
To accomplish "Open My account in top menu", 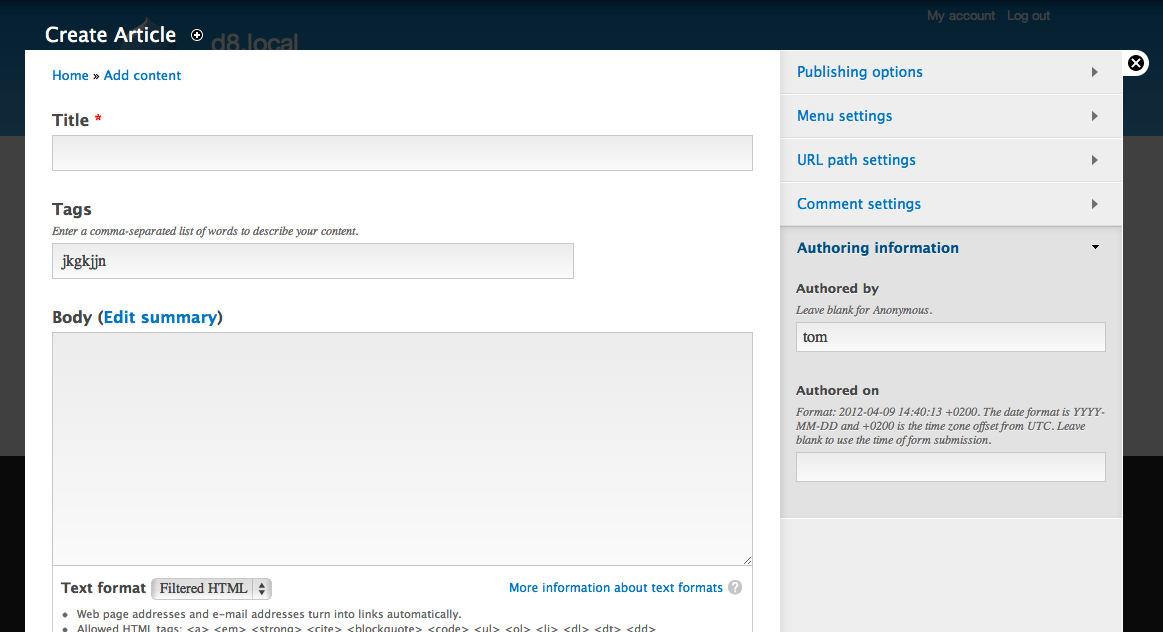I will coord(961,16).
